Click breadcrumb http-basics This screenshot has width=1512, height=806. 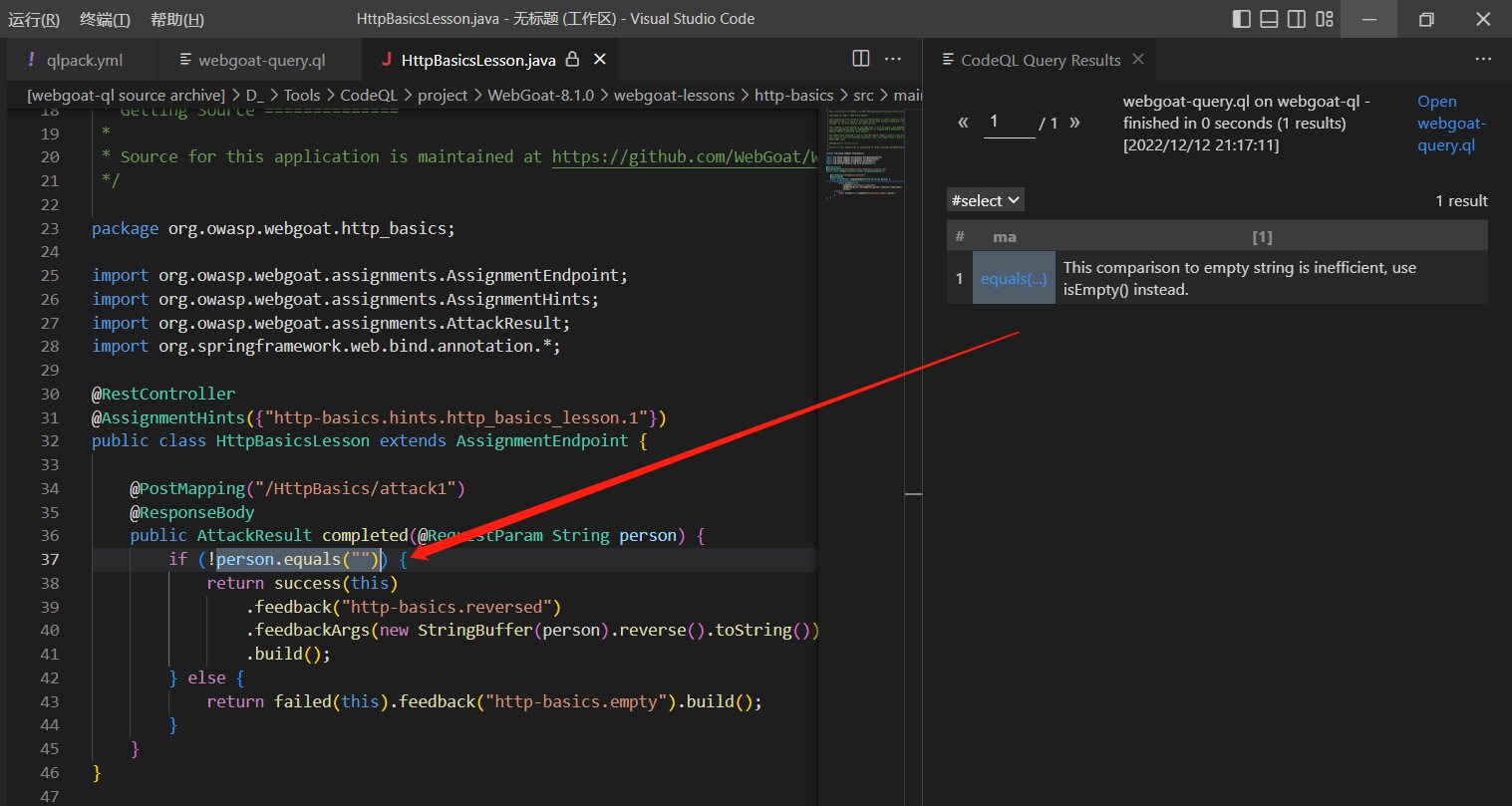(793, 95)
